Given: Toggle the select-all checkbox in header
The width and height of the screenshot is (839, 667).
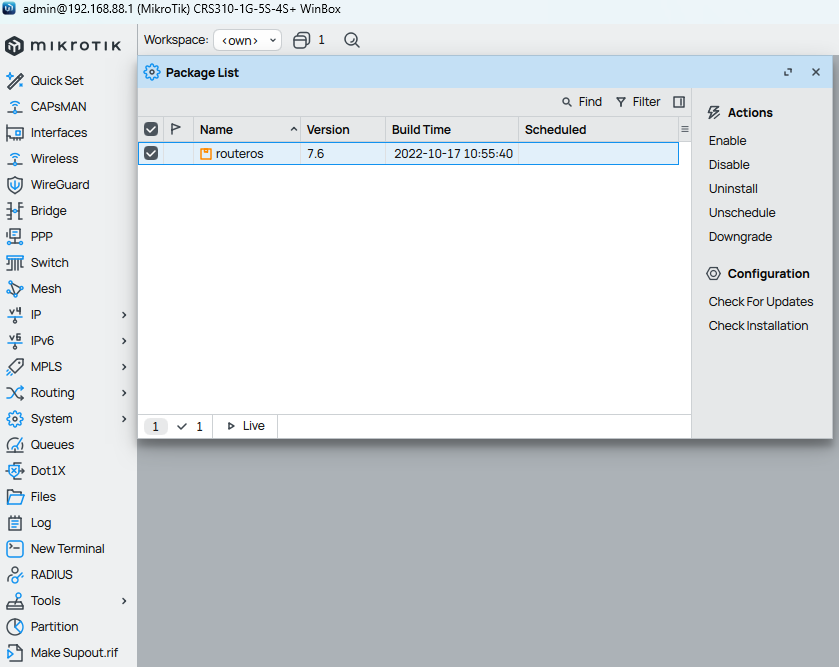Looking at the screenshot, I should pyautogui.click(x=151, y=129).
